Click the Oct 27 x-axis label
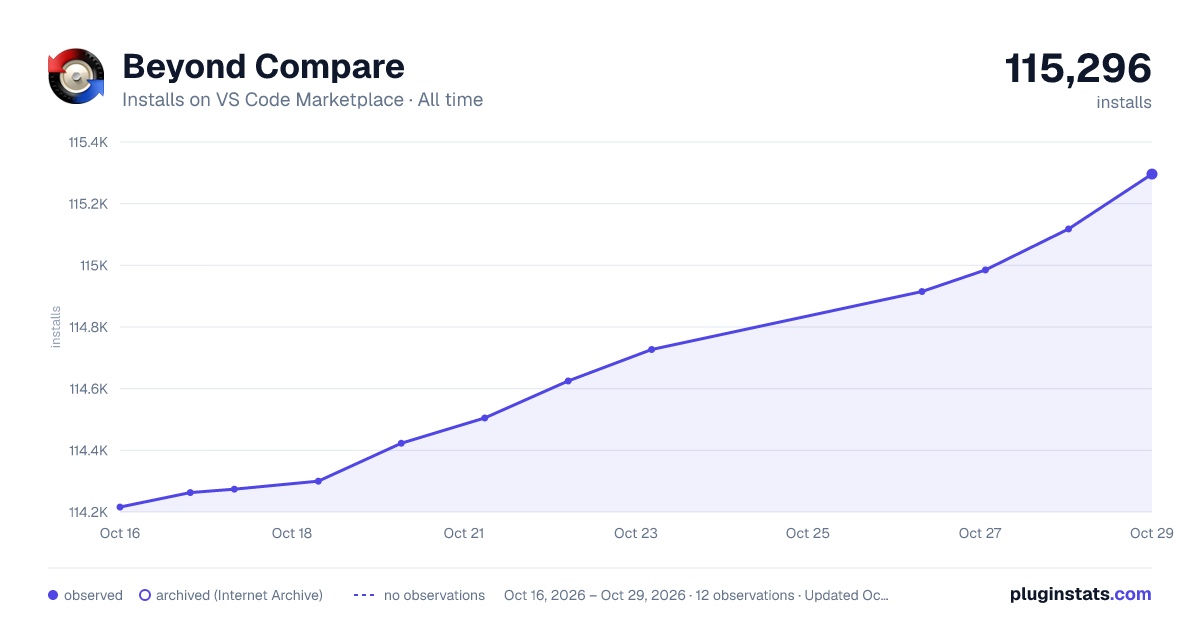The width and height of the screenshot is (1200, 630). 980,533
